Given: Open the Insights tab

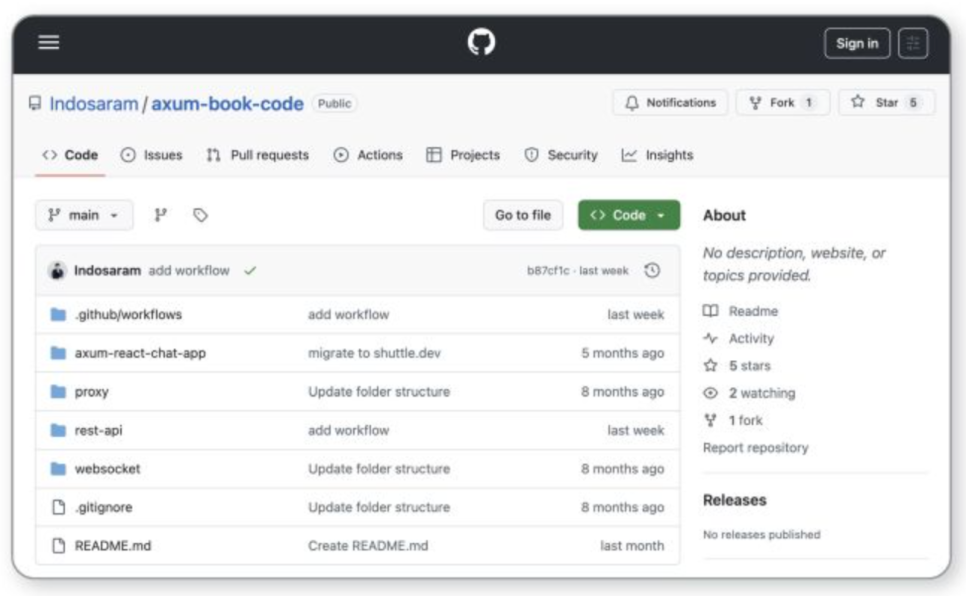Looking at the screenshot, I should point(657,155).
